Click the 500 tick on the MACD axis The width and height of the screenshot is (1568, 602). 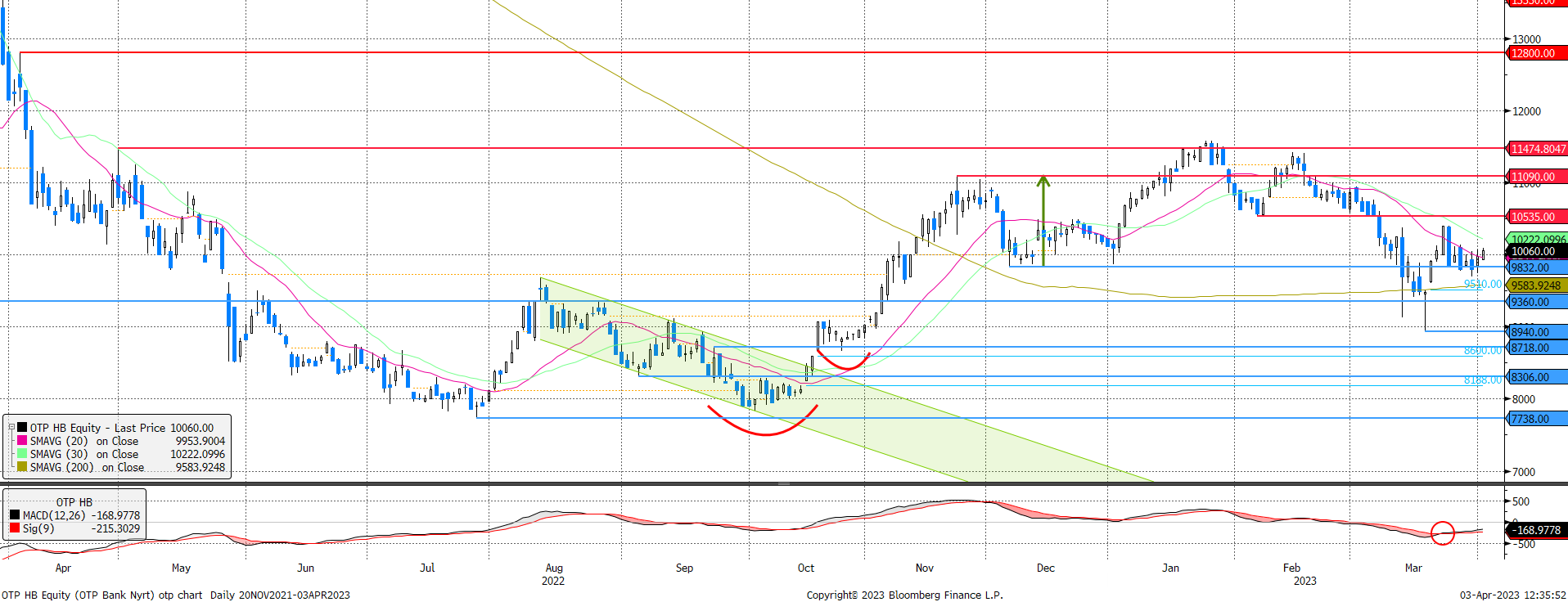(x=1521, y=501)
